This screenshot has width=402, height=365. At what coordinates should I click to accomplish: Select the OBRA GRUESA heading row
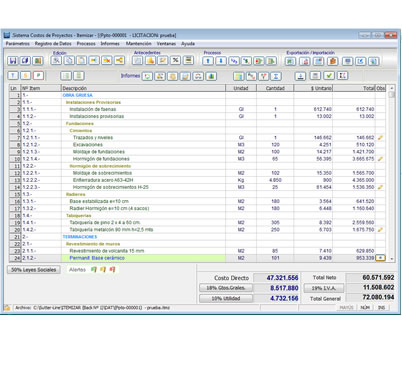pyautogui.click(x=197, y=95)
